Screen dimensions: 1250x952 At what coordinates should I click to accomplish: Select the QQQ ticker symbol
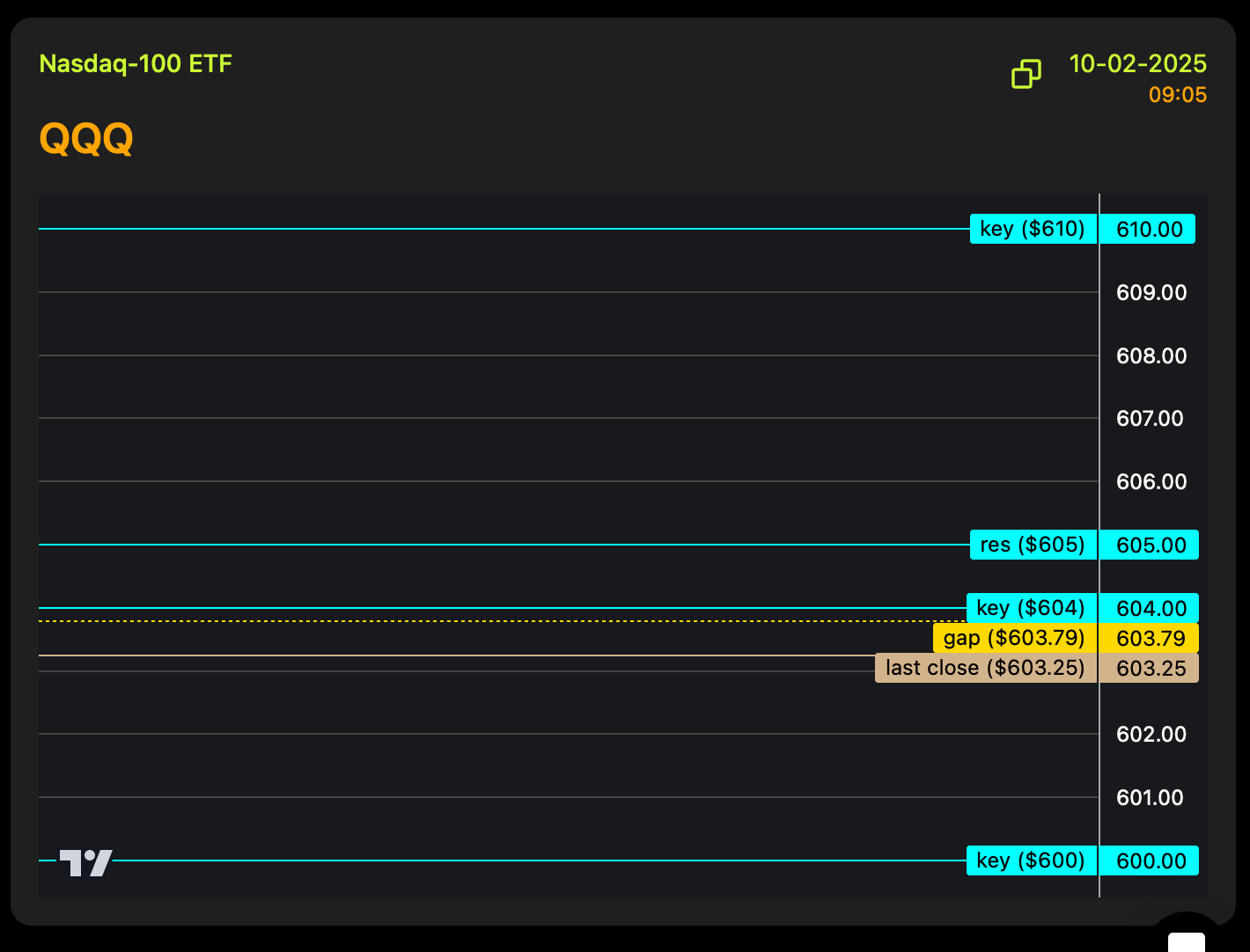click(x=86, y=138)
